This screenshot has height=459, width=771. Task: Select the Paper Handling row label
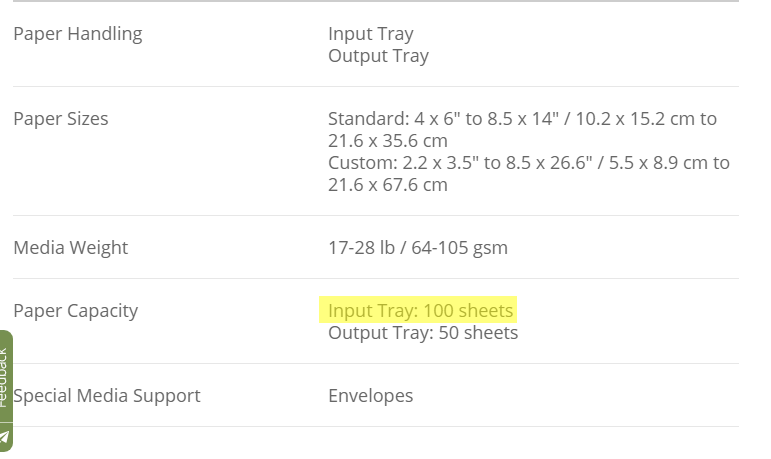[78, 34]
